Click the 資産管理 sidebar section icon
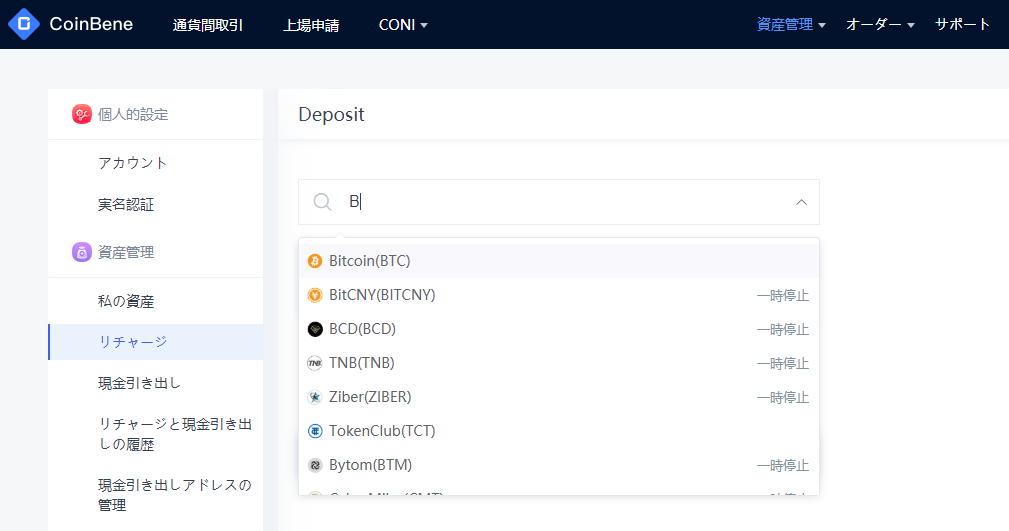Viewport: 1009px width, 531px height. coord(82,252)
